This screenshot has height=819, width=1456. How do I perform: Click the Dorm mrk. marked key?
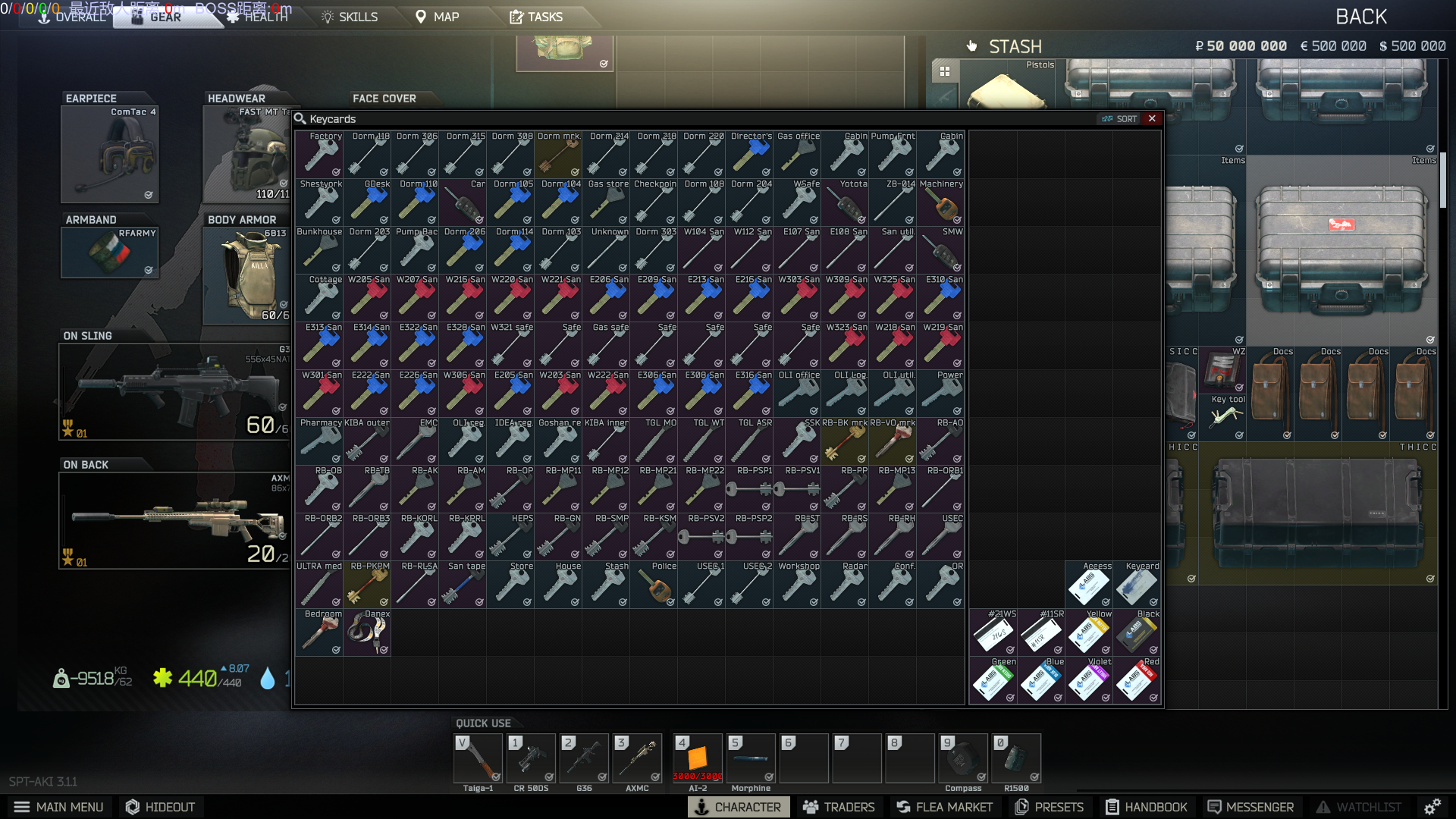558,155
